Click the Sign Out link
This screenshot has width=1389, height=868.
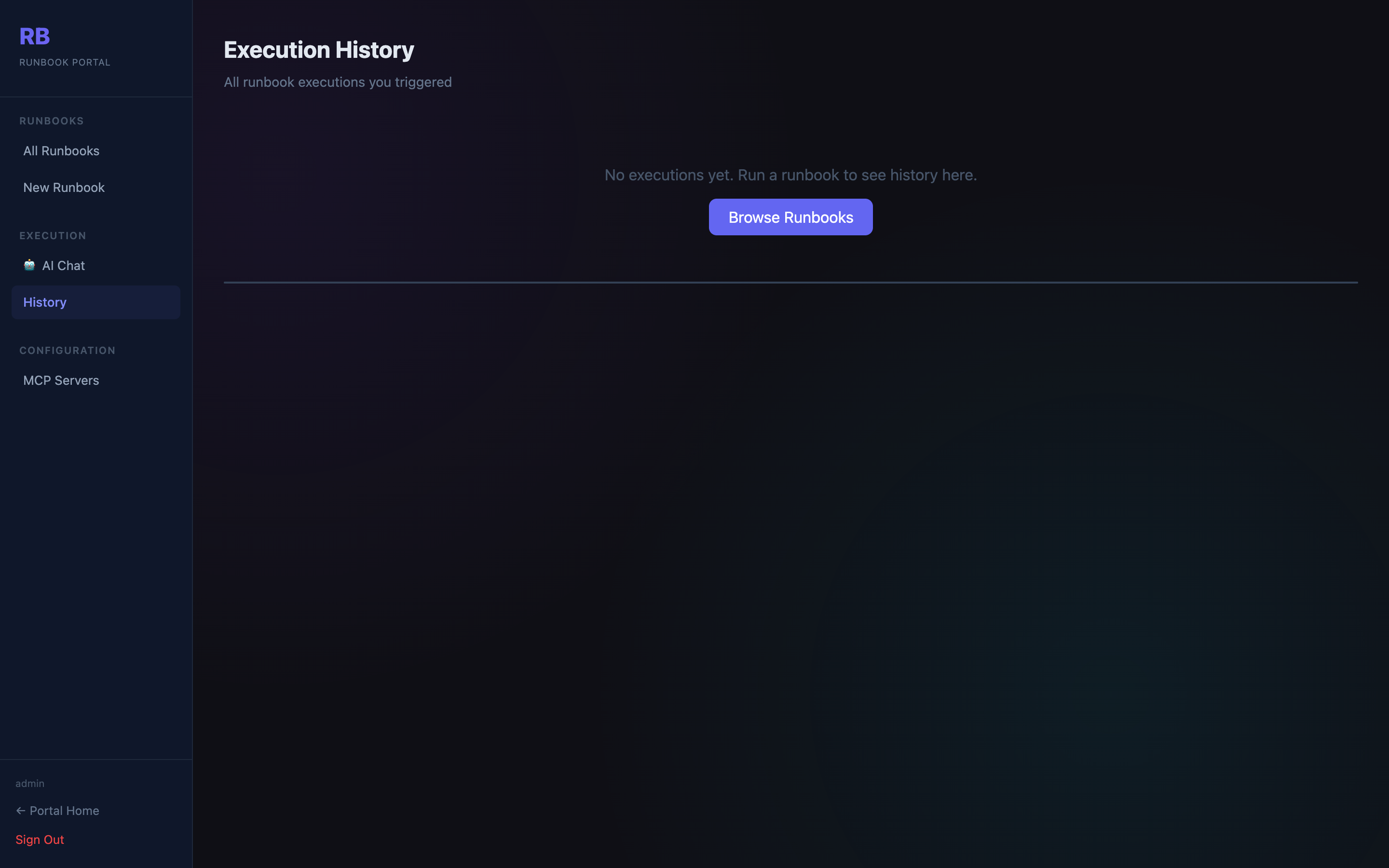40,839
